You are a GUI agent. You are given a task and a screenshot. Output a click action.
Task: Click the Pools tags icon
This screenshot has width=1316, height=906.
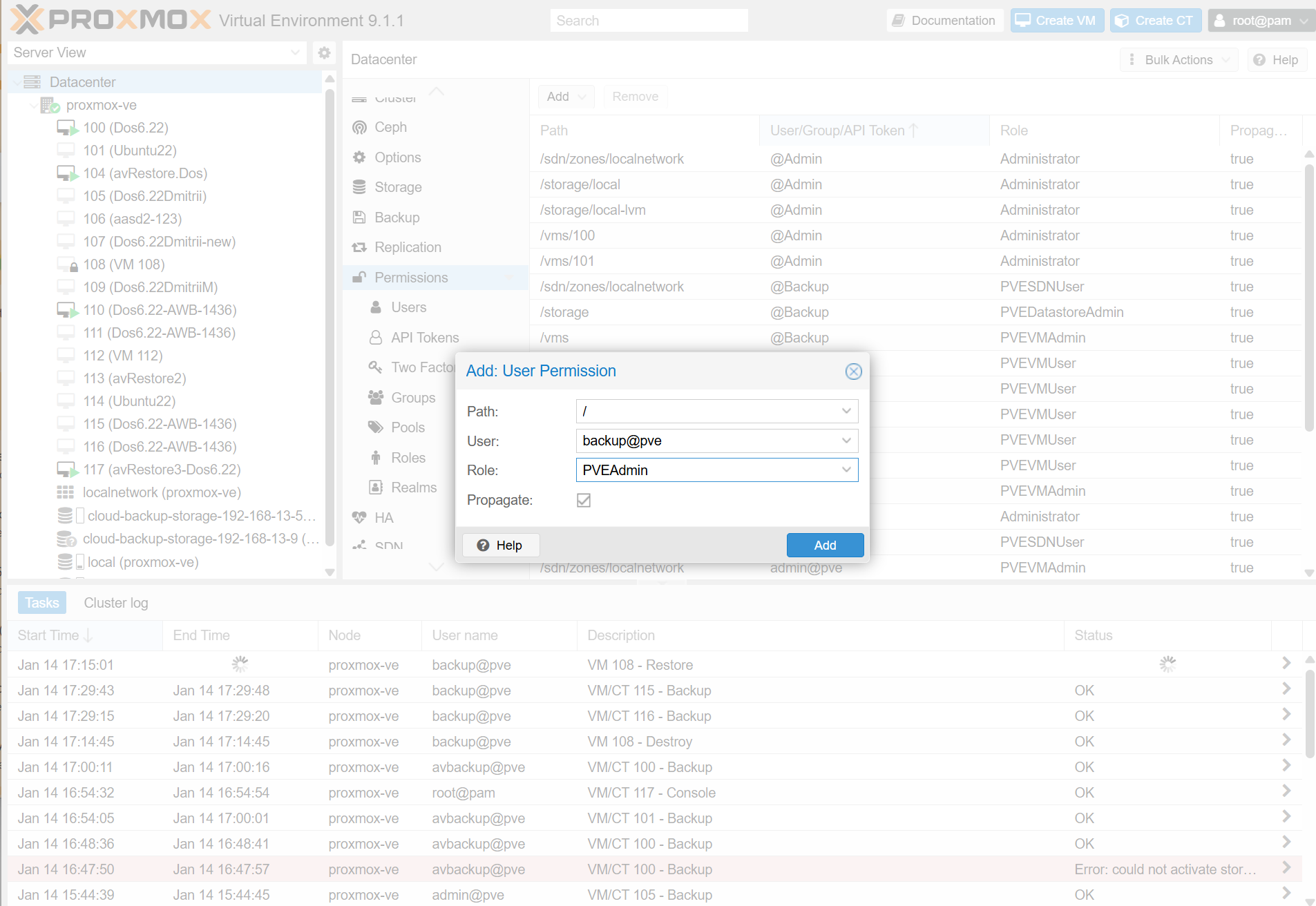(x=376, y=427)
